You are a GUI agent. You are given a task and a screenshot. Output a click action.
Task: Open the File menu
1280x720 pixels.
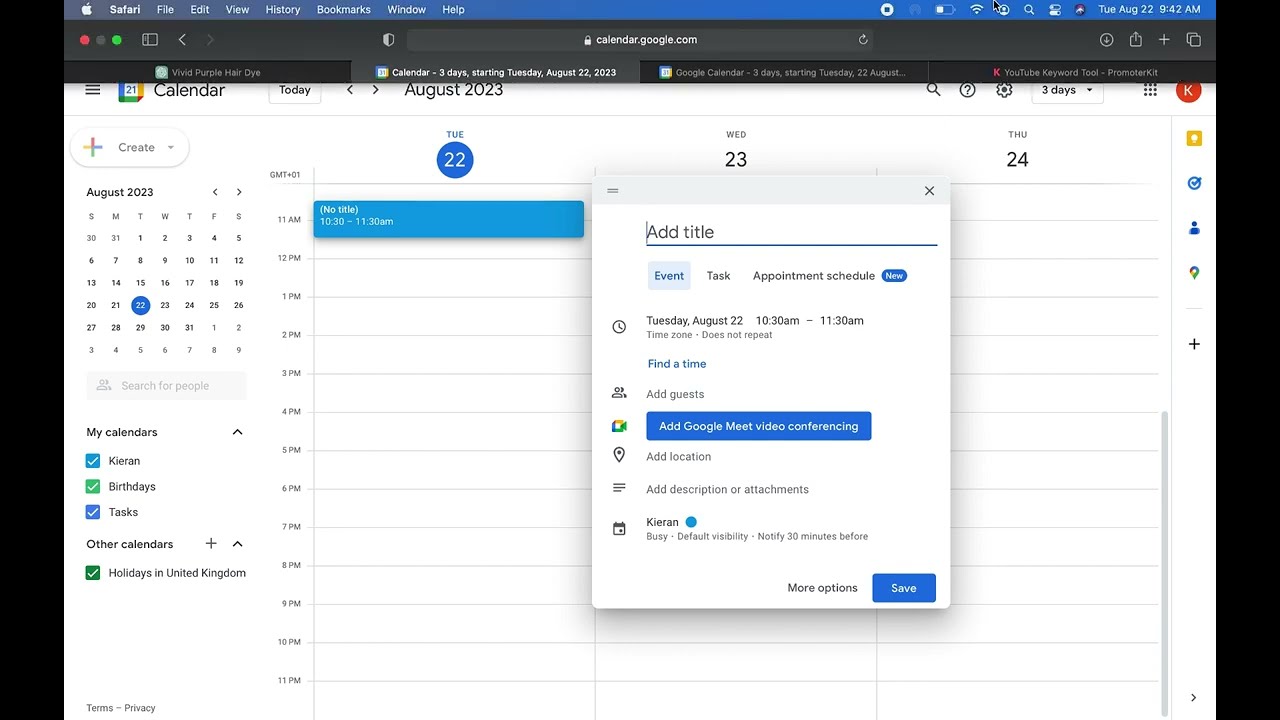pyautogui.click(x=165, y=9)
